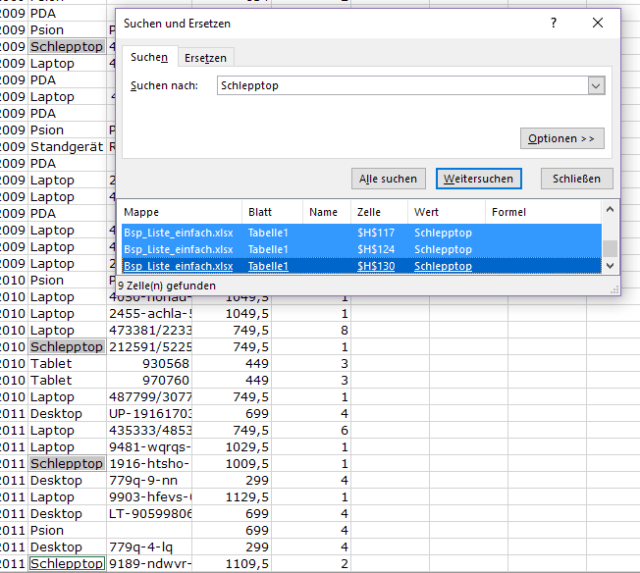Click the Alle suchen button
Screen dimensions: 640x573
click(x=386, y=179)
